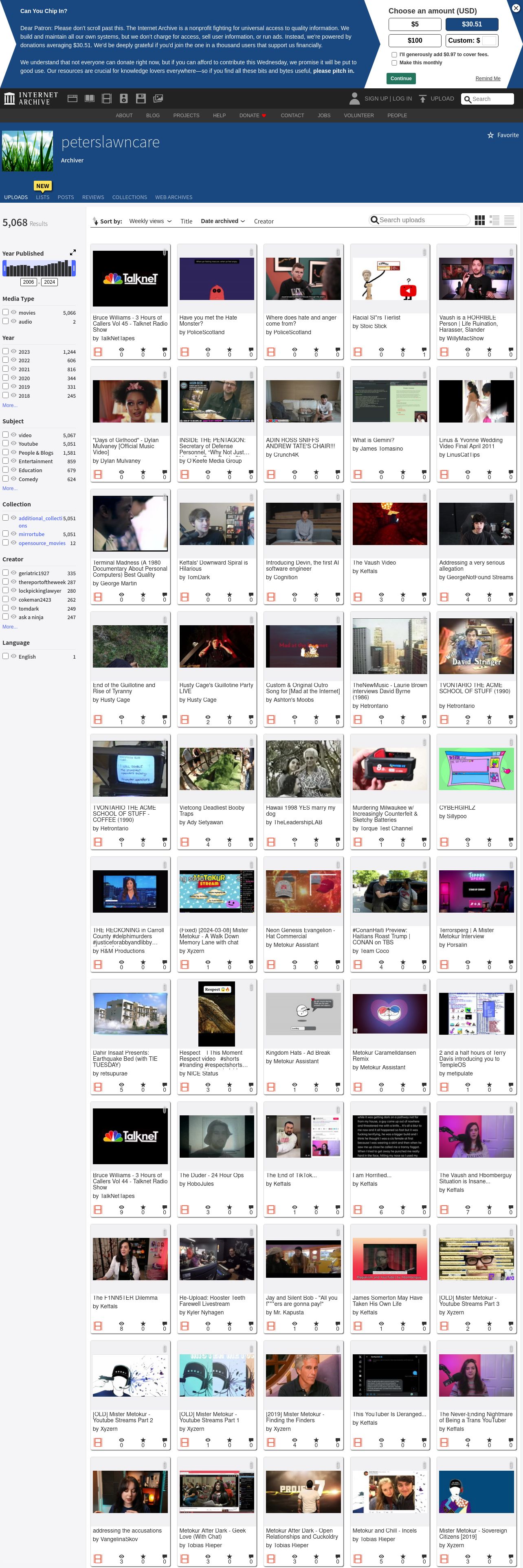Choose the $100 donation amount
523x1568 pixels.
click(415, 41)
